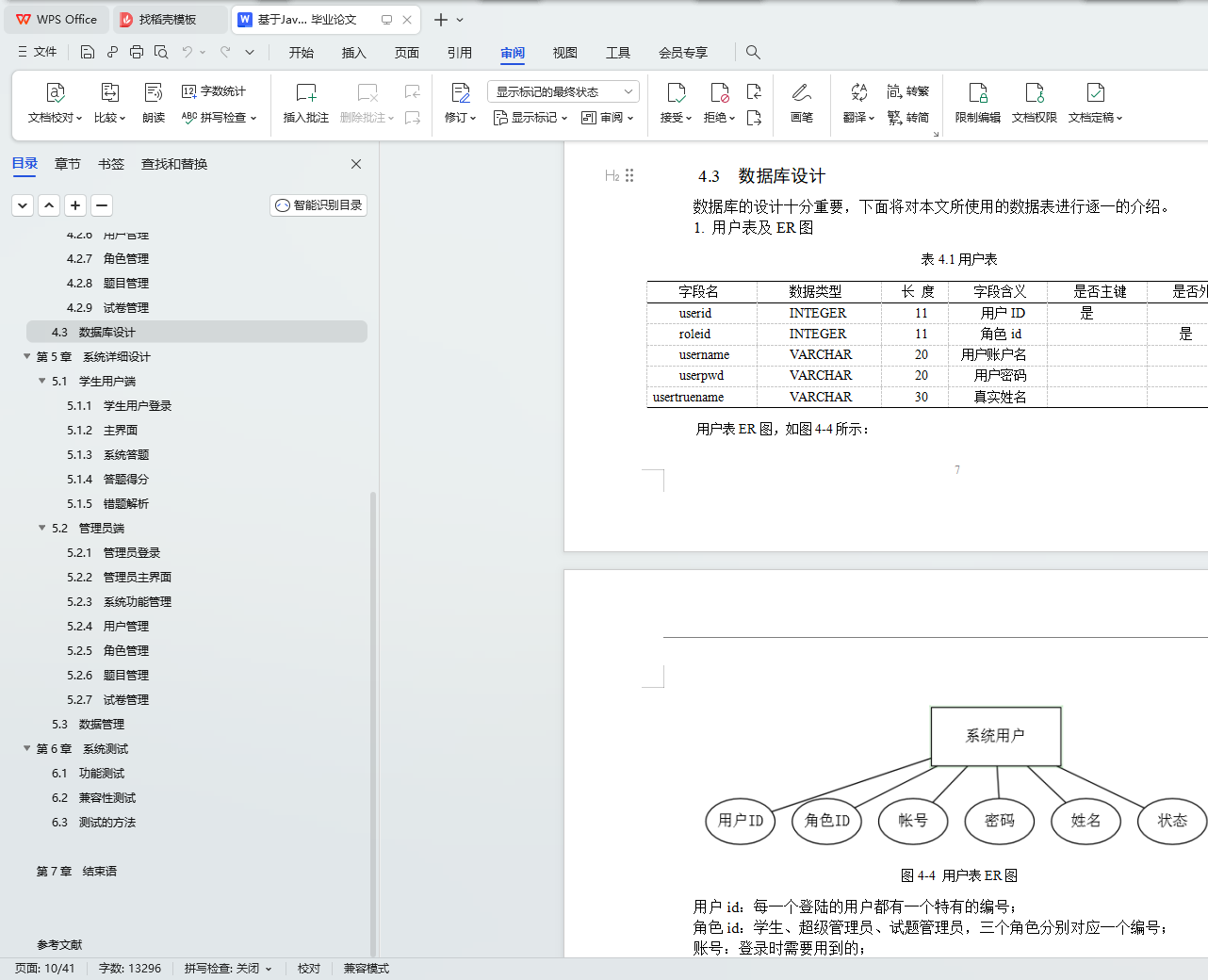1208x980 pixels.
Task: Open quick access toolbar customize dropdown
Action: coord(250,52)
